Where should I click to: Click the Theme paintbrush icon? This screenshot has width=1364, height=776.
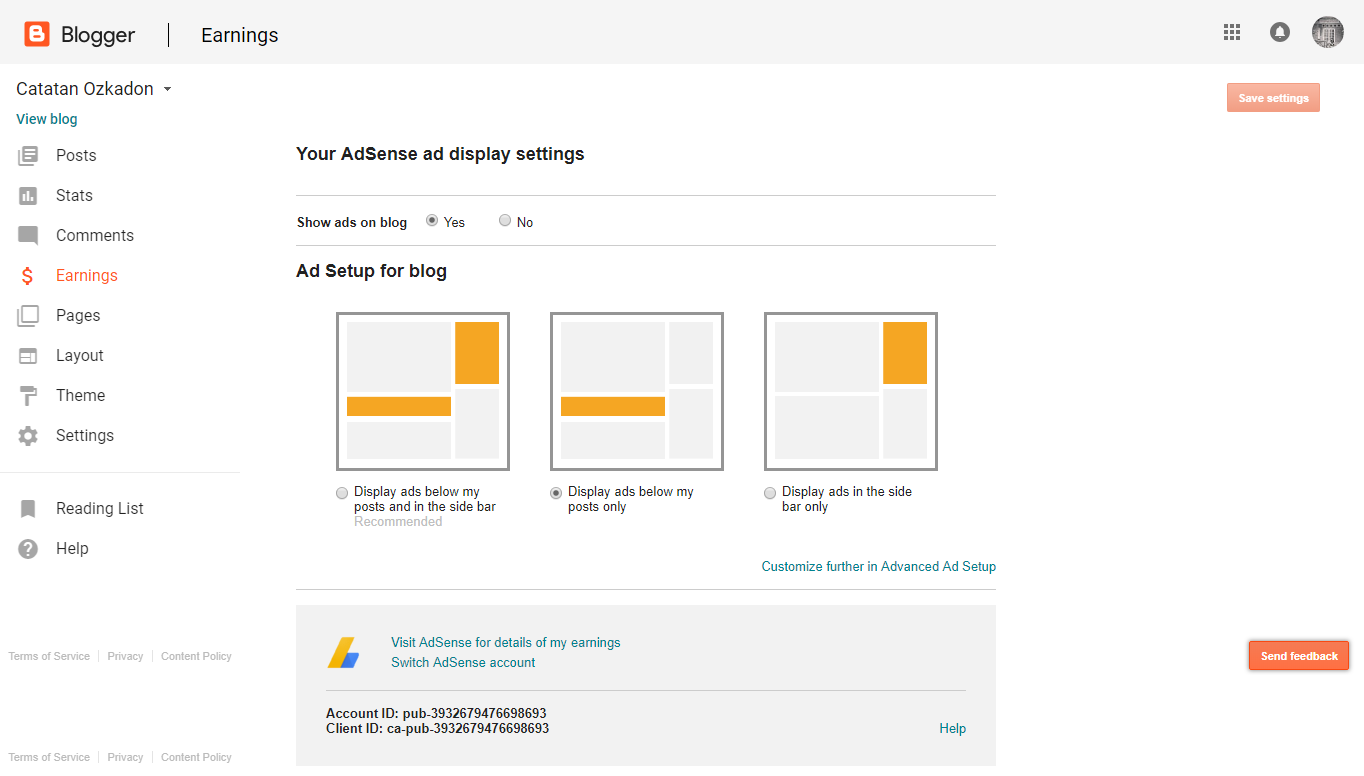28,395
